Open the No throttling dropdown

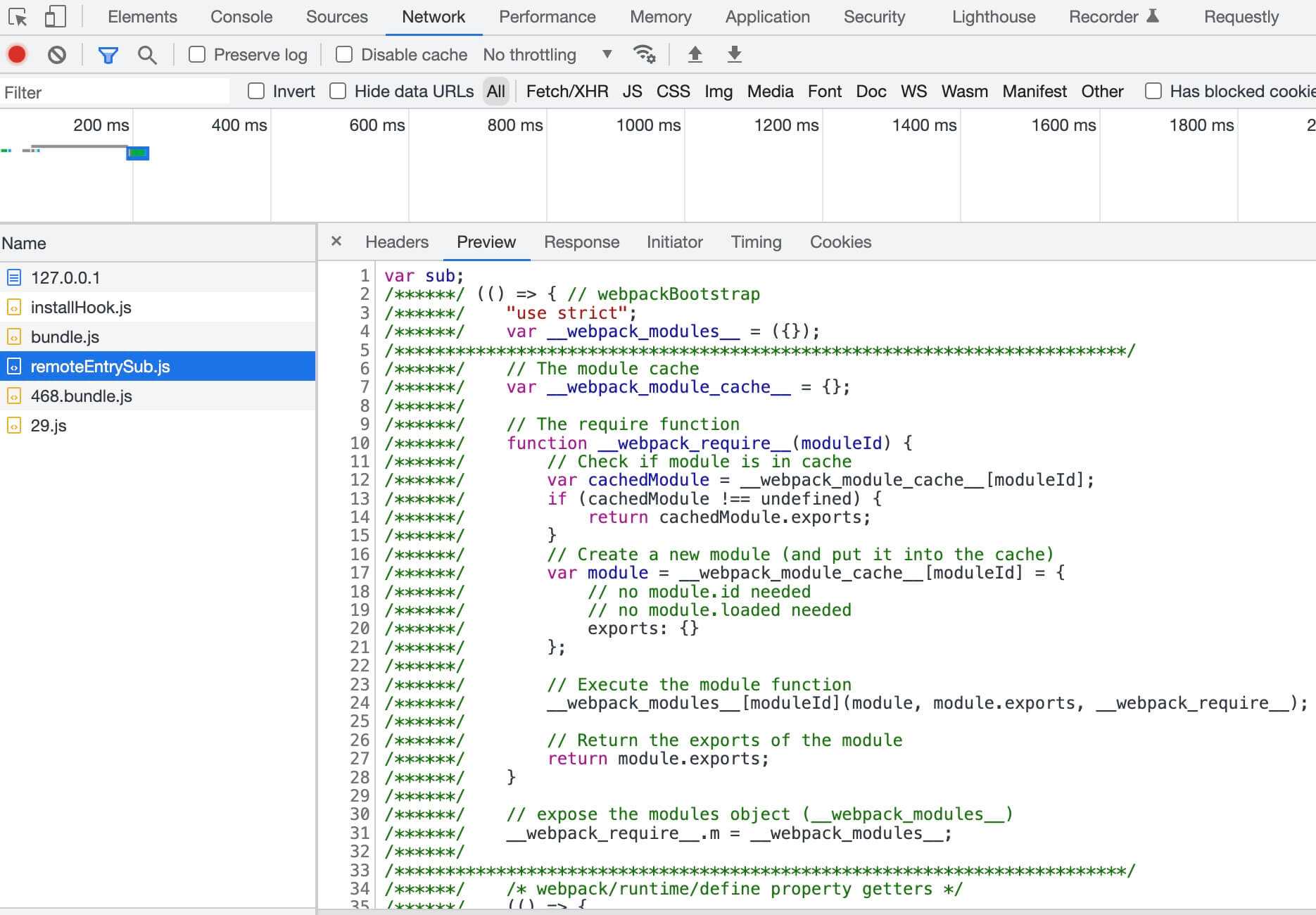(x=547, y=54)
